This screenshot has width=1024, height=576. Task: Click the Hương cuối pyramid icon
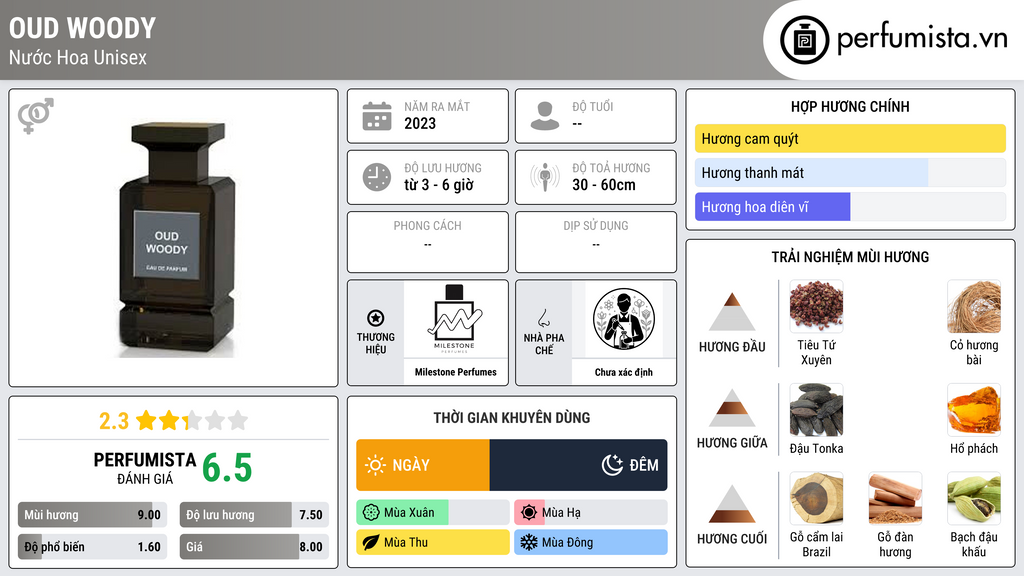pos(732,504)
